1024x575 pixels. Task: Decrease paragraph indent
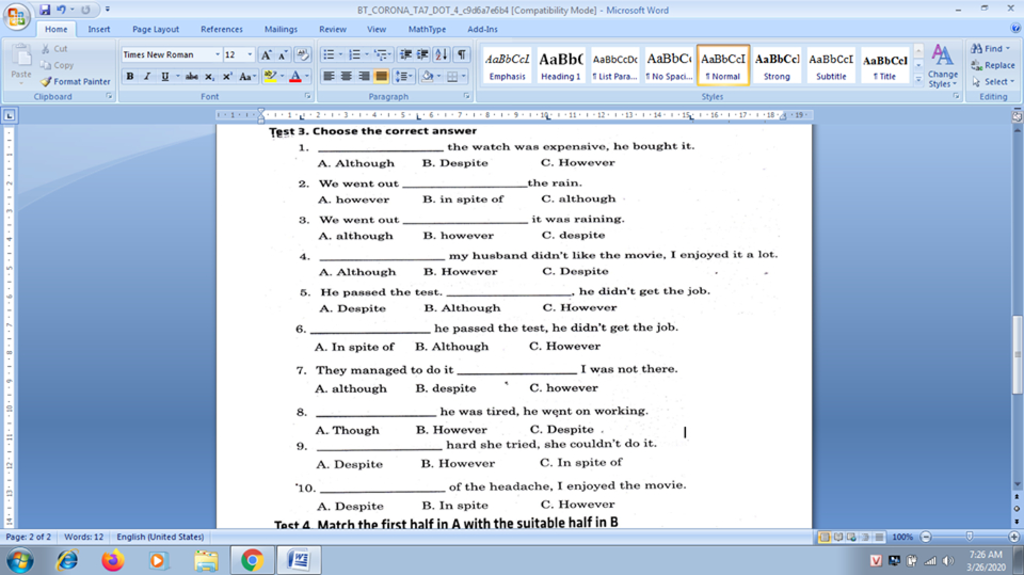coord(406,55)
